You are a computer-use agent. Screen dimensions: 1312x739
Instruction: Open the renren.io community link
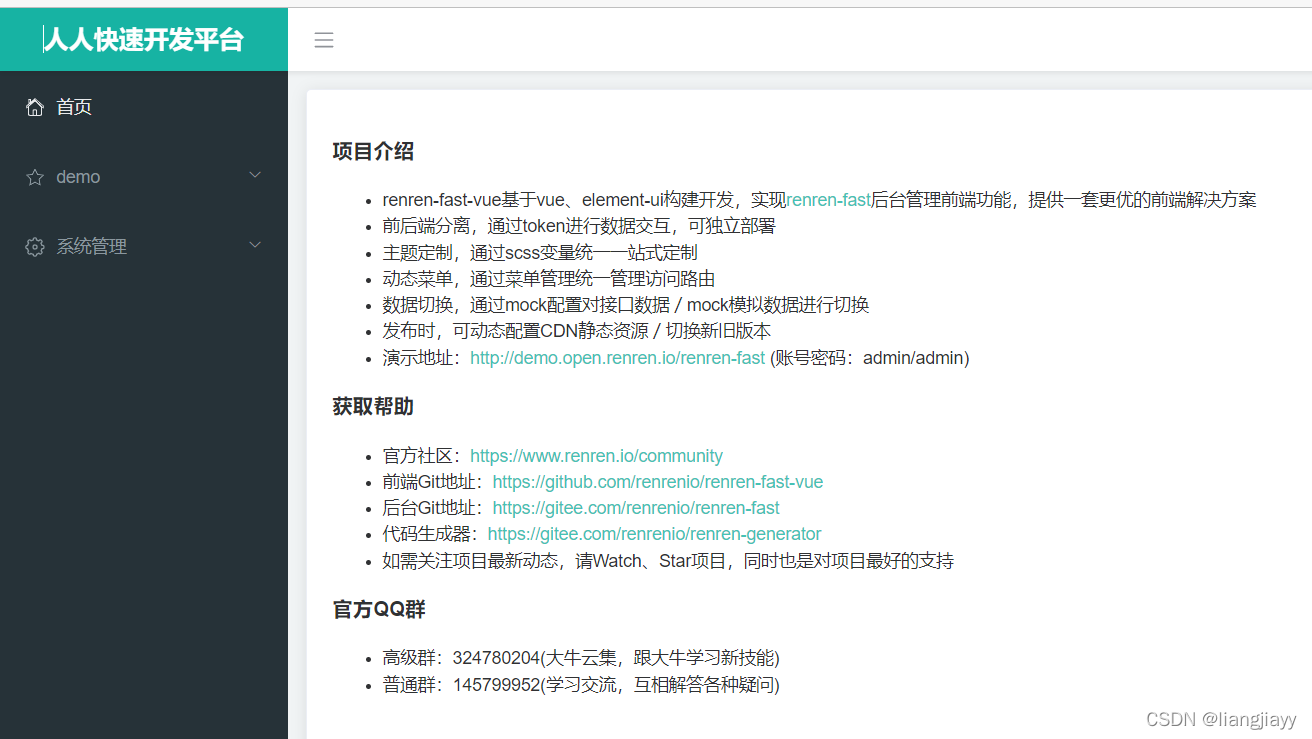click(596, 455)
